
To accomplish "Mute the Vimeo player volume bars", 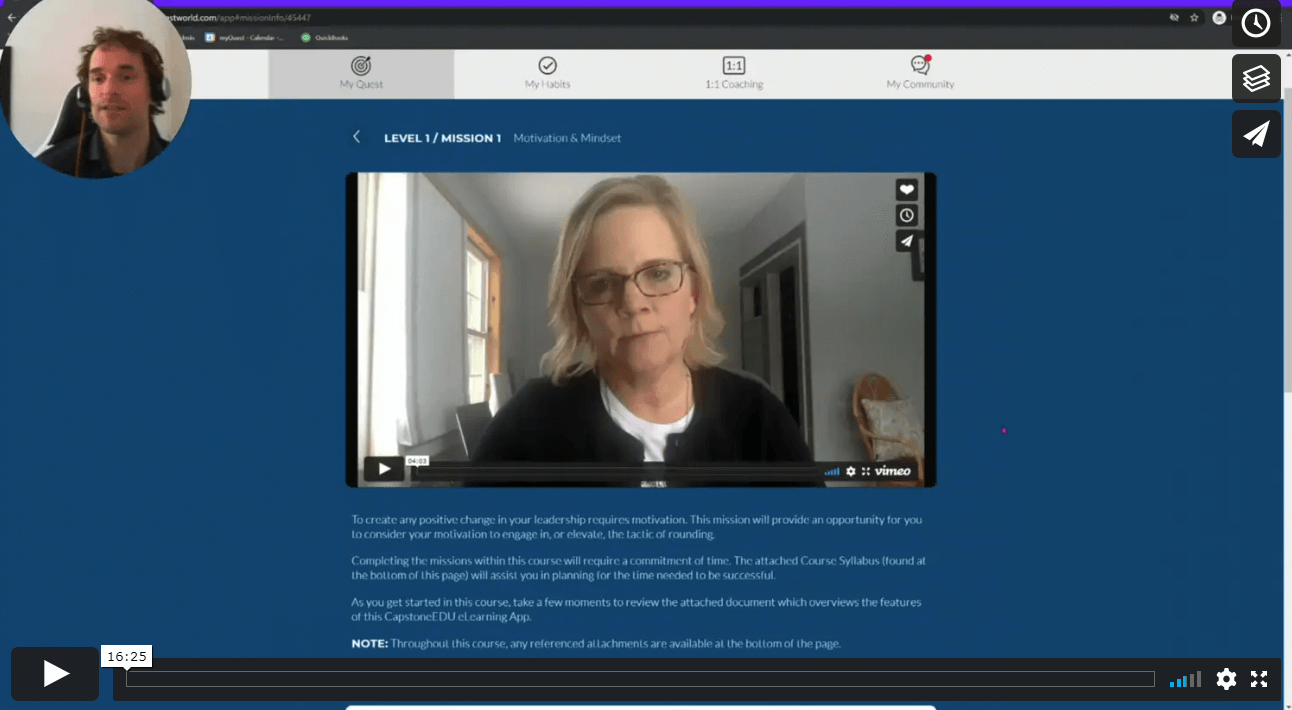I will coord(832,470).
